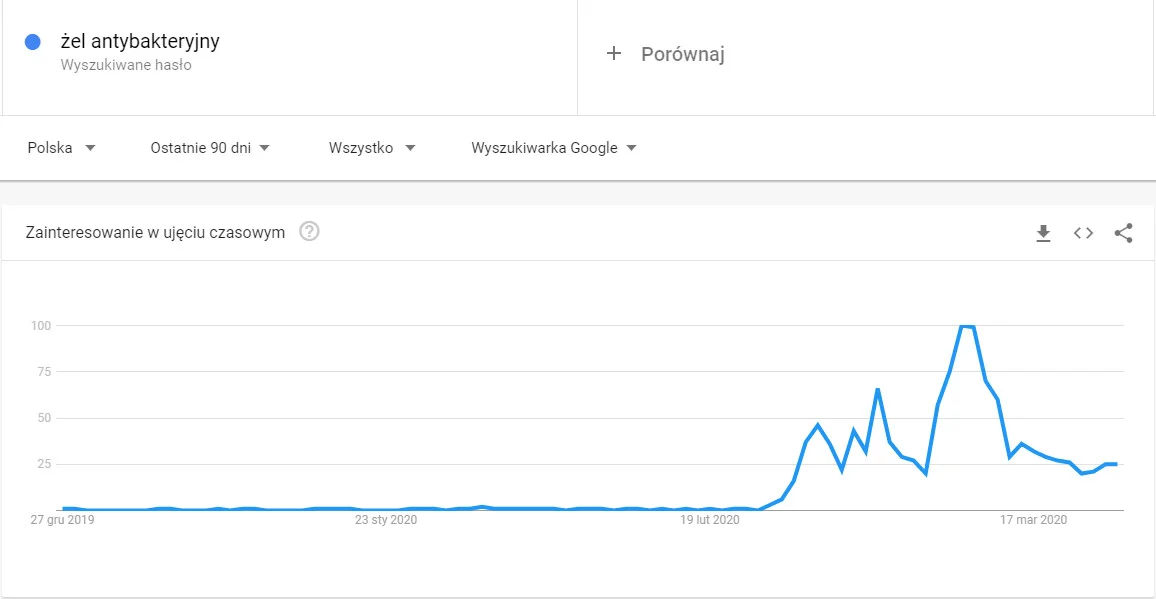Image resolution: width=1156 pixels, height=599 pixels.
Task: Open the Wszystko categories dropdown
Action: pos(372,148)
